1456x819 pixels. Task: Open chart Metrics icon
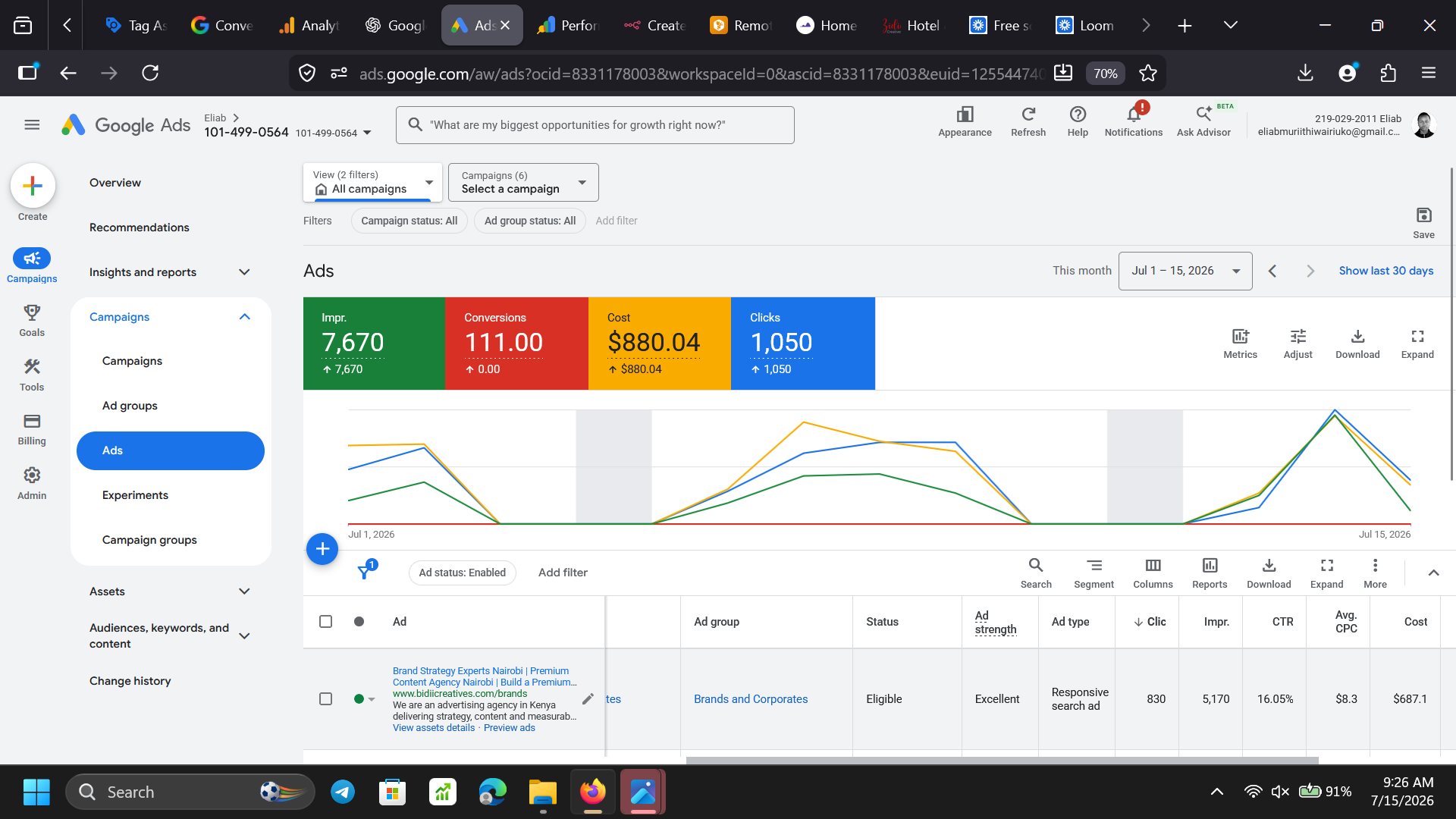coord(1240,336)
